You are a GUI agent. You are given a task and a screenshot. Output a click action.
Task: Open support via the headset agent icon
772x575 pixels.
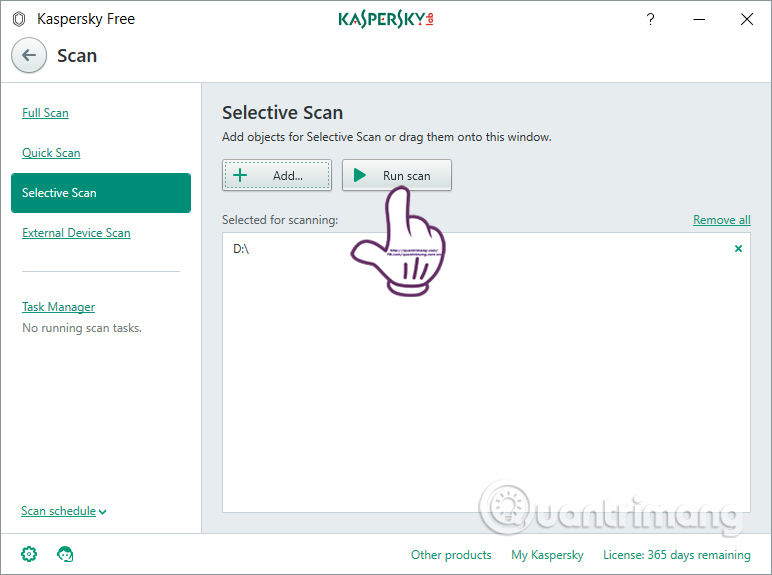point(65,554)
